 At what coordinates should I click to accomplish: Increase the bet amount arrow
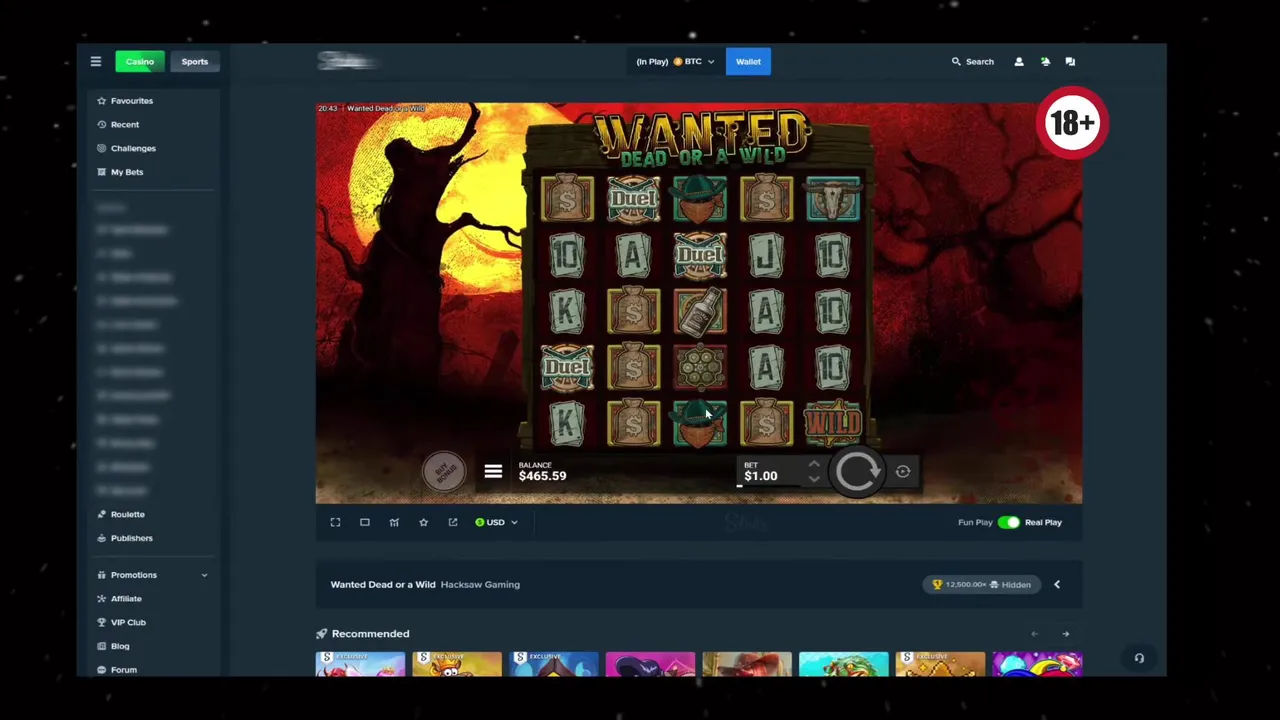click(x=814, y=464)
